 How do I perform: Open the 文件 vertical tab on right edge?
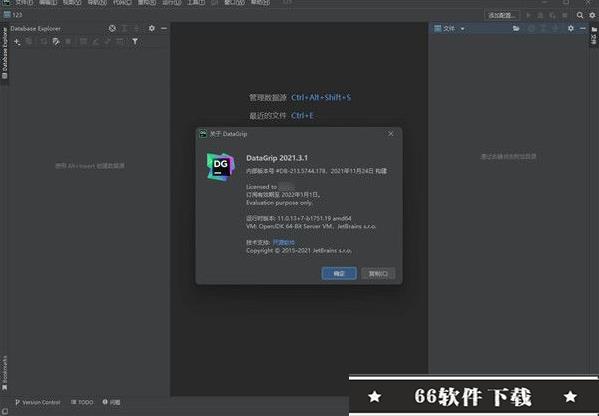point(594,36)
